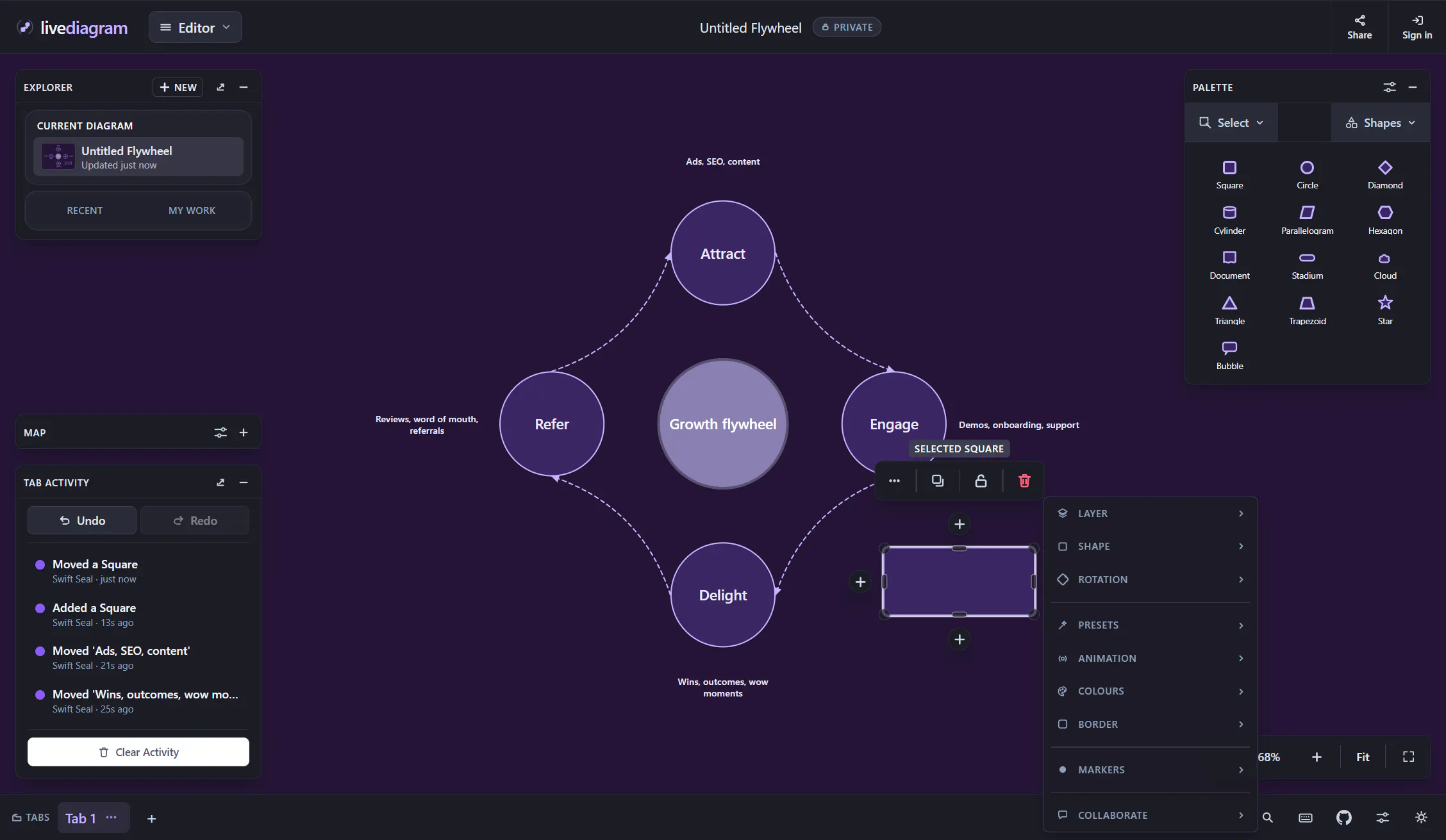
Task: Select the Growth flywheel center circle
Action: pyautogui.click(x=723, y=424)
